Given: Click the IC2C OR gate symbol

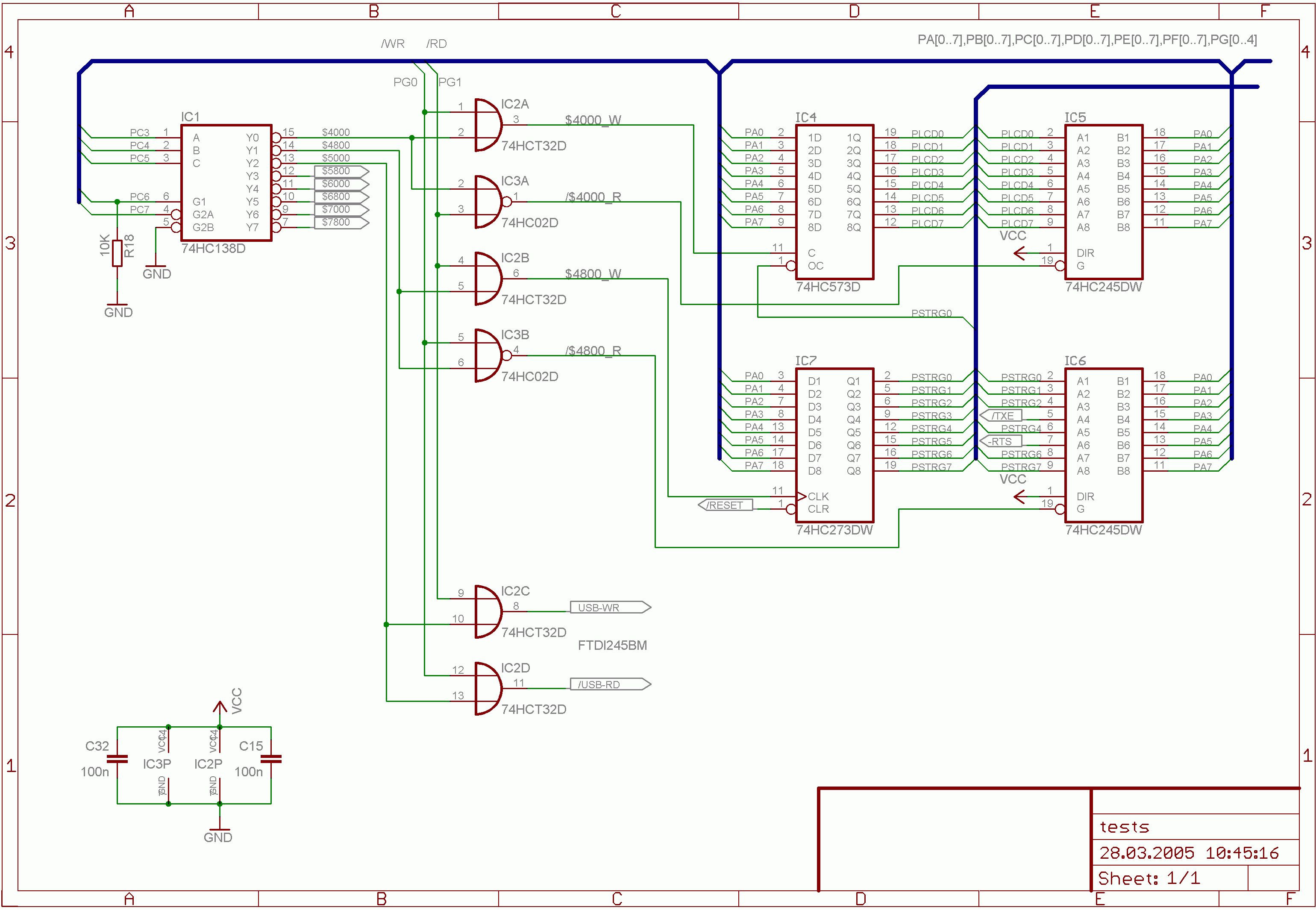Looking at the screenshot, I should click(x=488, y=612).
